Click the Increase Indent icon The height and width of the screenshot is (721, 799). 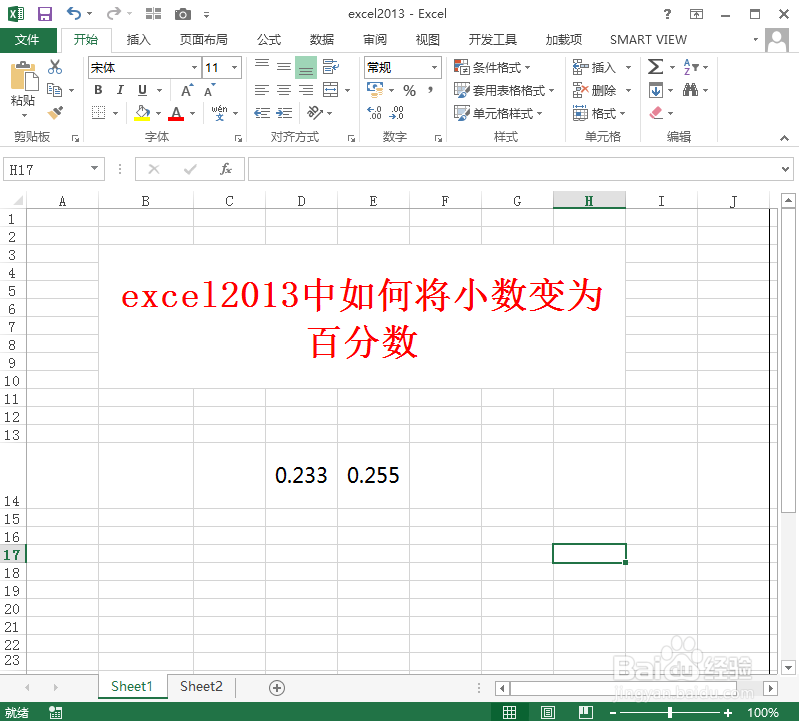pyautogui.click(x=284, y=113)
